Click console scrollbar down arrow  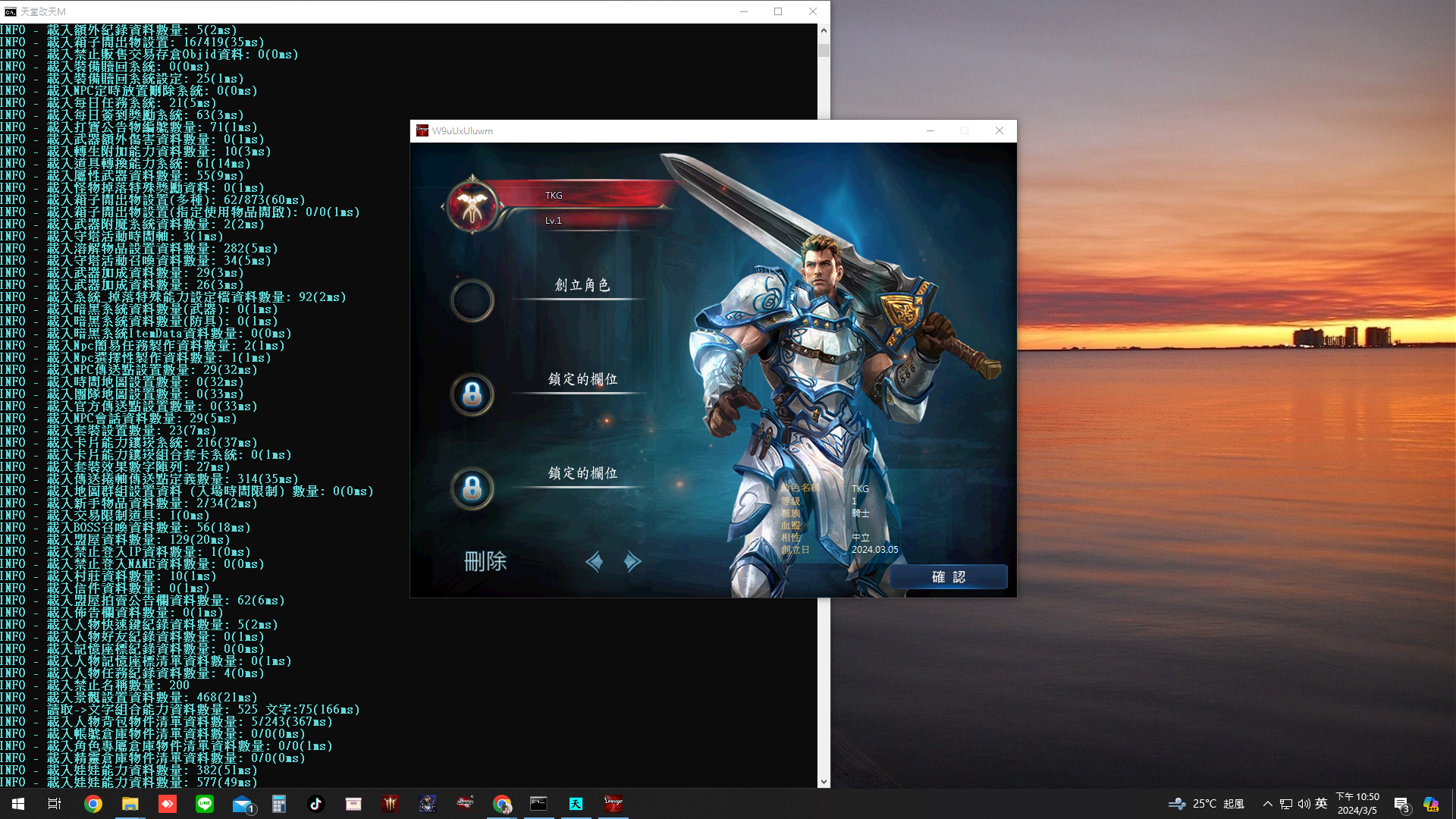[x=824, y=782]
